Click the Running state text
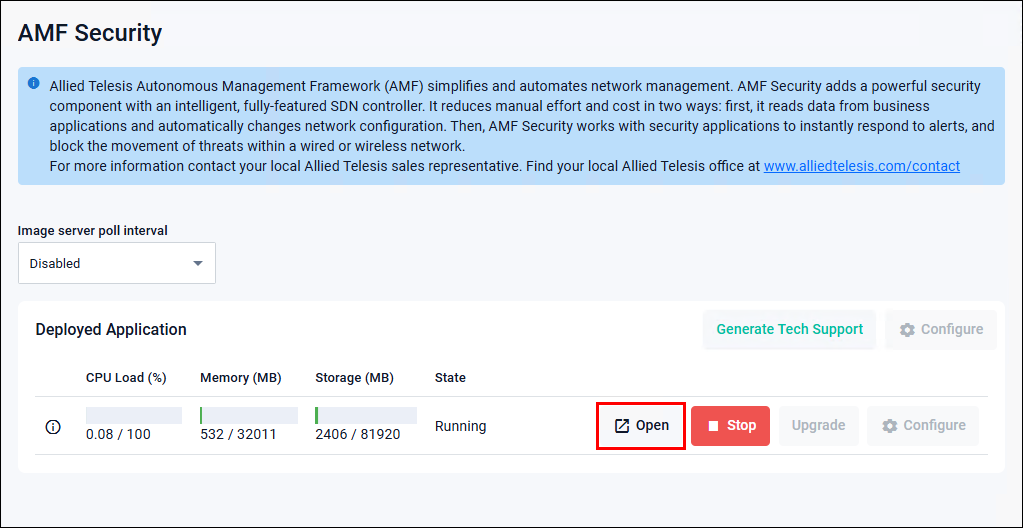Viewport: 1023px width, 528px height. coord(460,426)
